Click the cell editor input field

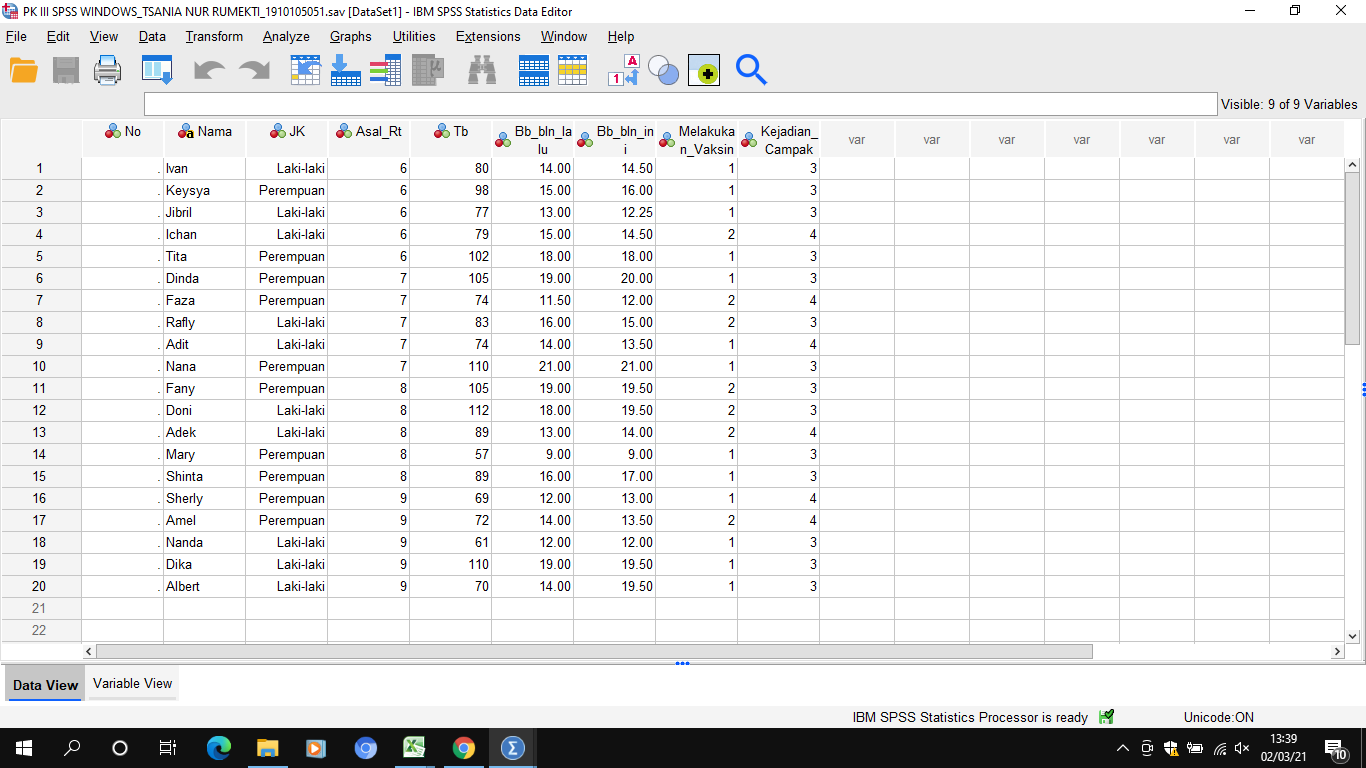[680, 104]
